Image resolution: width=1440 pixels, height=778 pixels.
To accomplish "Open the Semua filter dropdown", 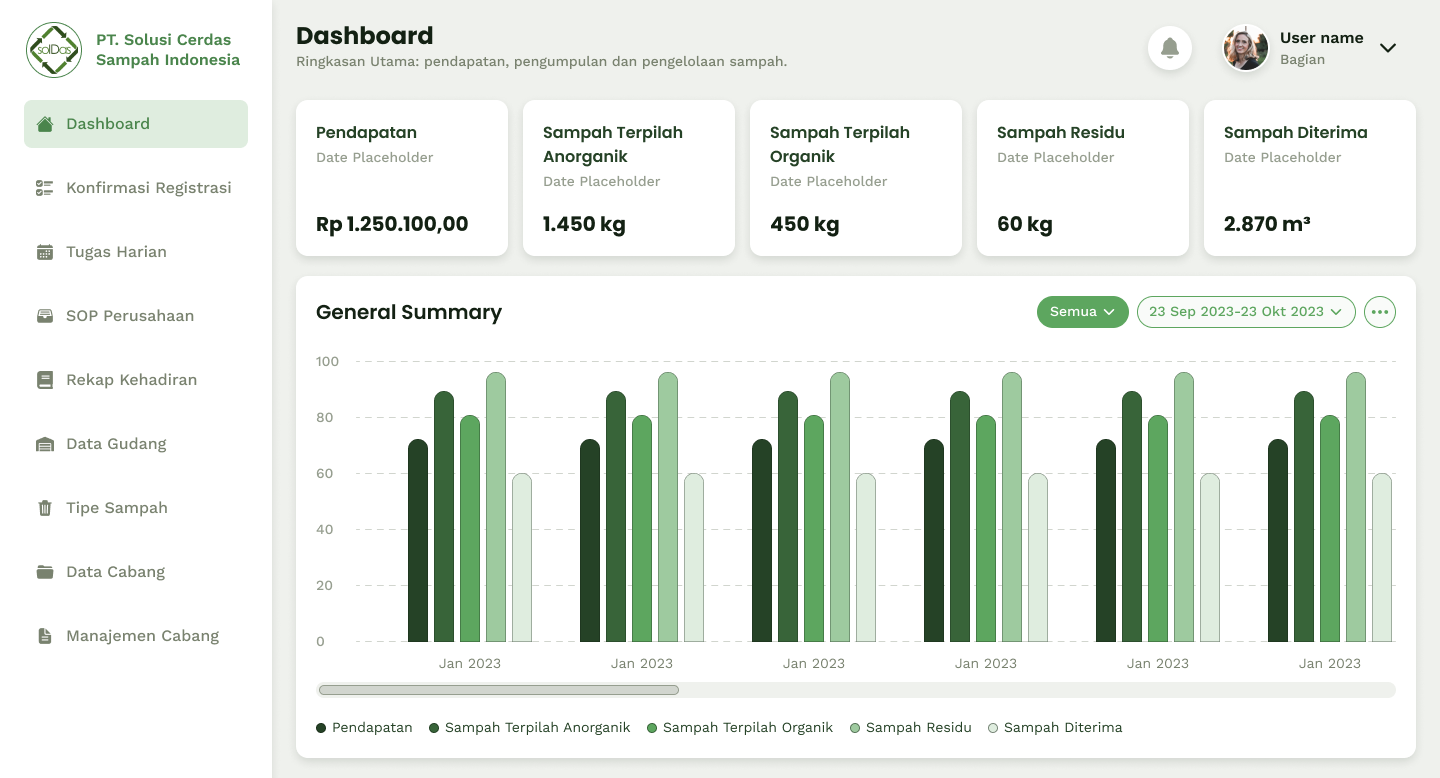I will click(1082, 312).
